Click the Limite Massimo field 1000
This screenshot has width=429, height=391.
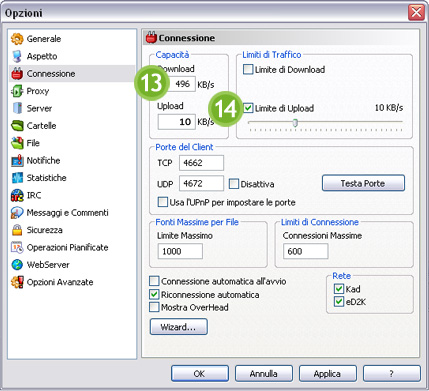coord(180,251)
